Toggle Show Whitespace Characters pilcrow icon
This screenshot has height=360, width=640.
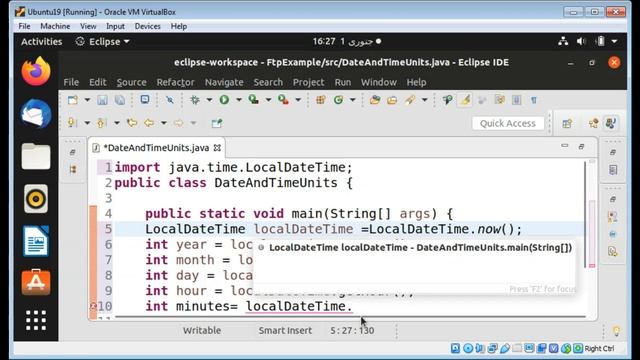[x=534, y=100]
